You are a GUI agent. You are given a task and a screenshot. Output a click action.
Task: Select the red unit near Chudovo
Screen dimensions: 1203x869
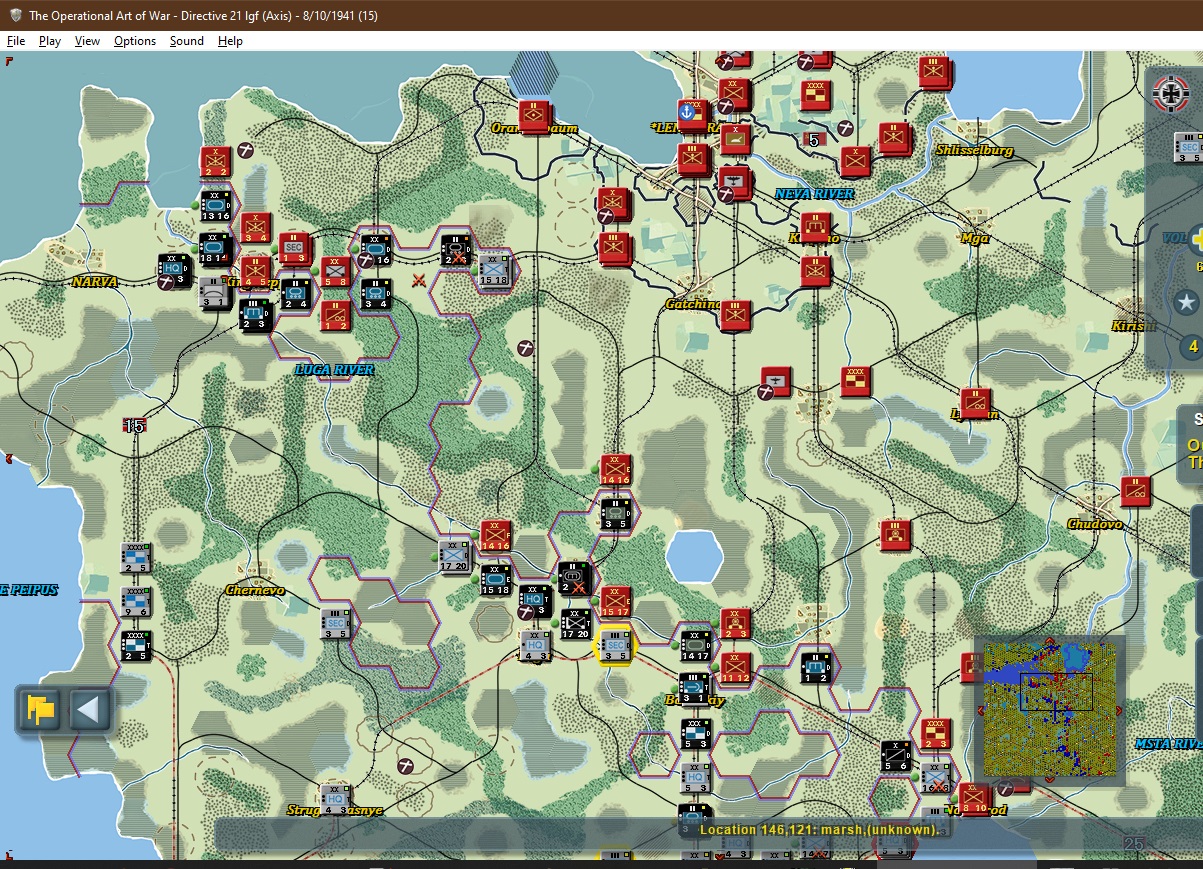coord(1135,491)
